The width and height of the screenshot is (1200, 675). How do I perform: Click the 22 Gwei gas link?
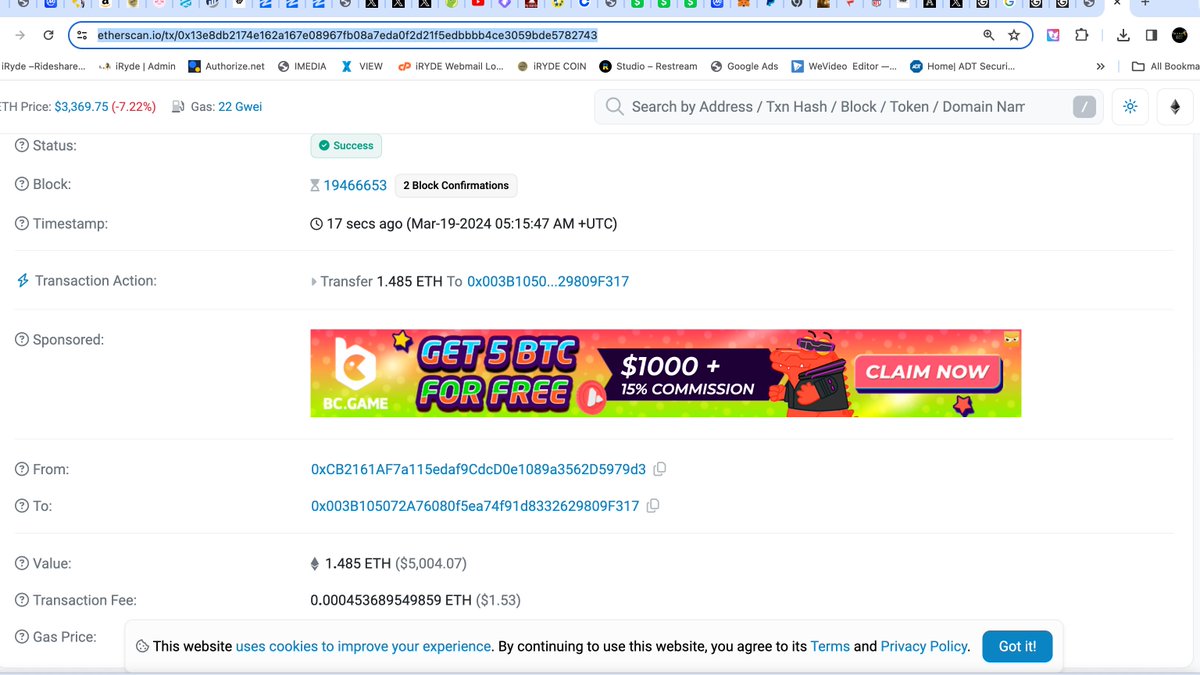click(240, 107)
